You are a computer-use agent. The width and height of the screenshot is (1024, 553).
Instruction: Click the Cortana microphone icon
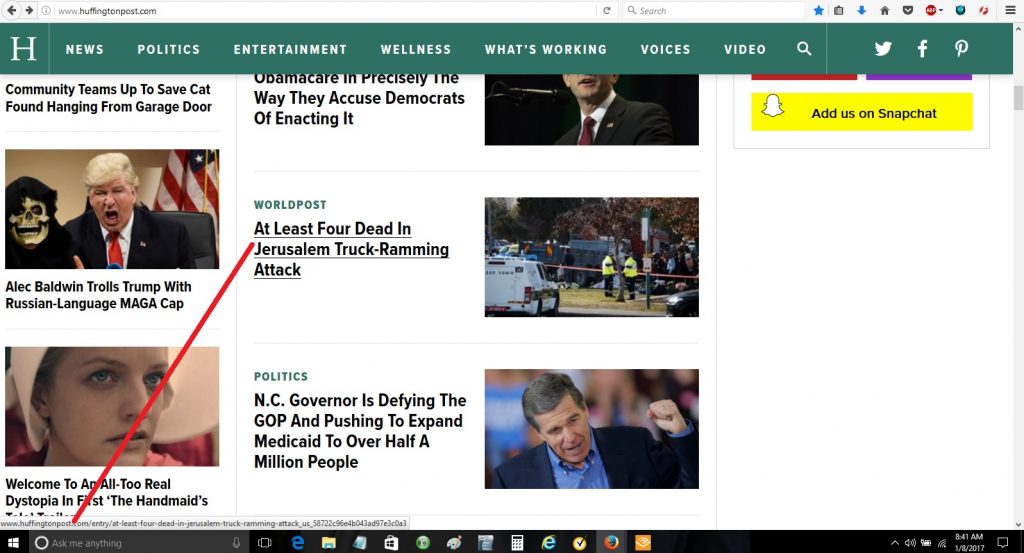236,543
